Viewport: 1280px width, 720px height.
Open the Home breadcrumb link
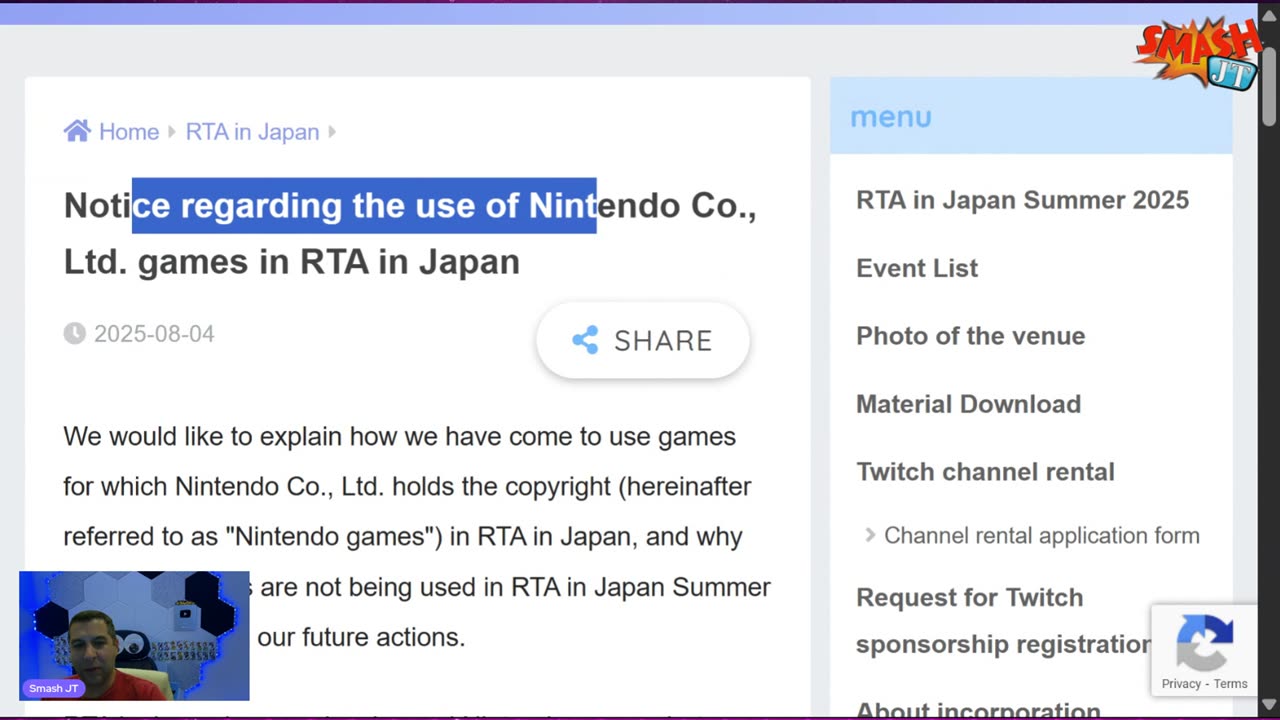[x=128, y=132]
